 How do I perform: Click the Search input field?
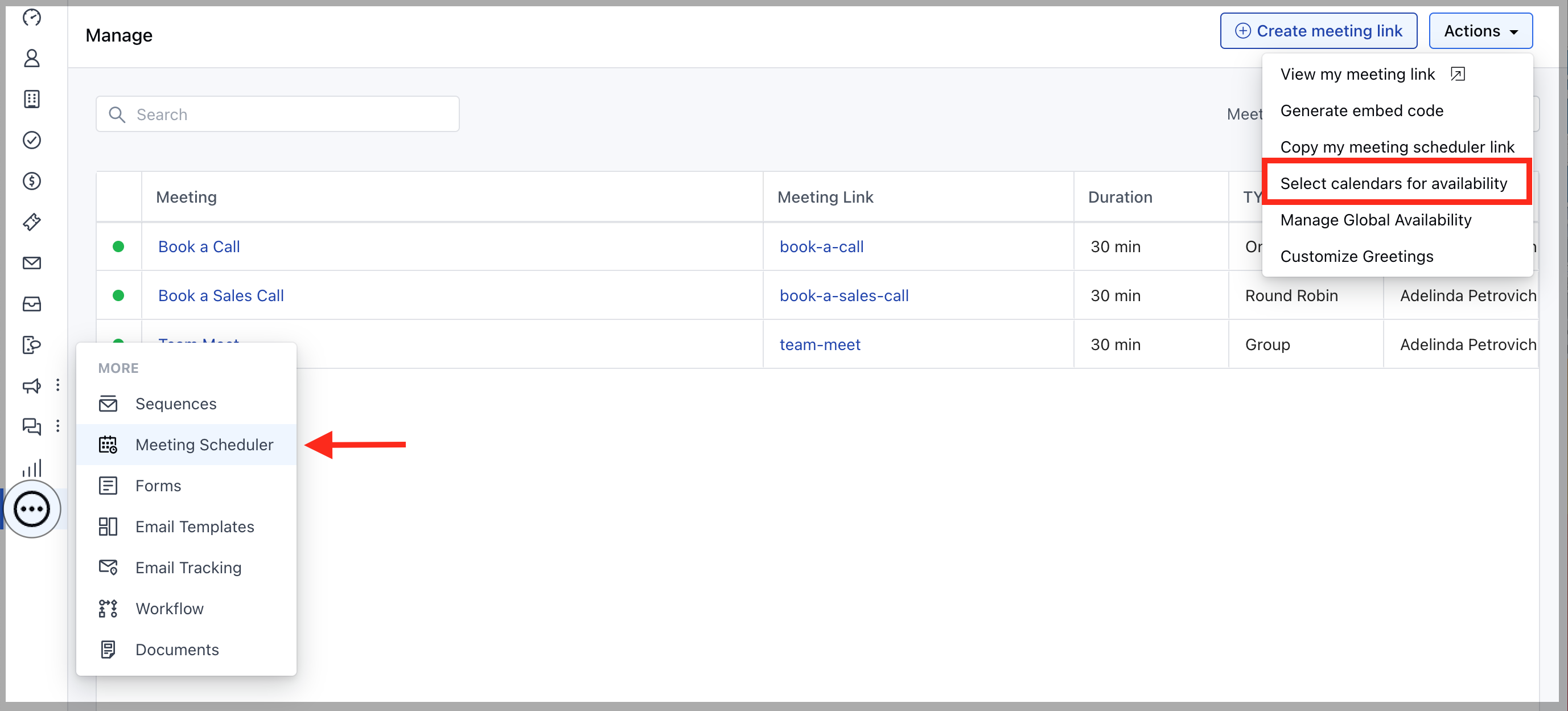(x=278, y=114)
